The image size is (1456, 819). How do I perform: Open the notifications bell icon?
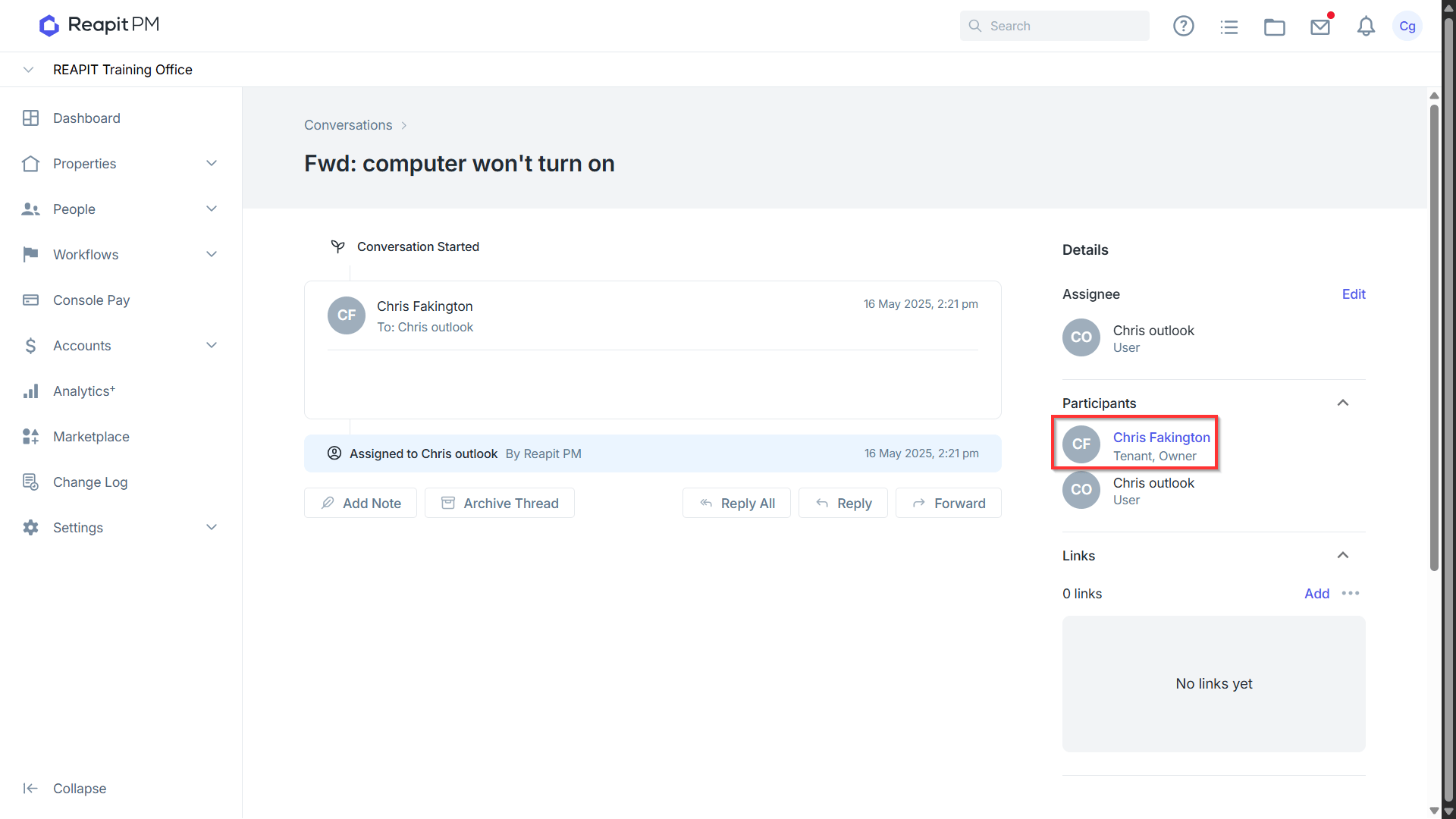pos(1366,27)
